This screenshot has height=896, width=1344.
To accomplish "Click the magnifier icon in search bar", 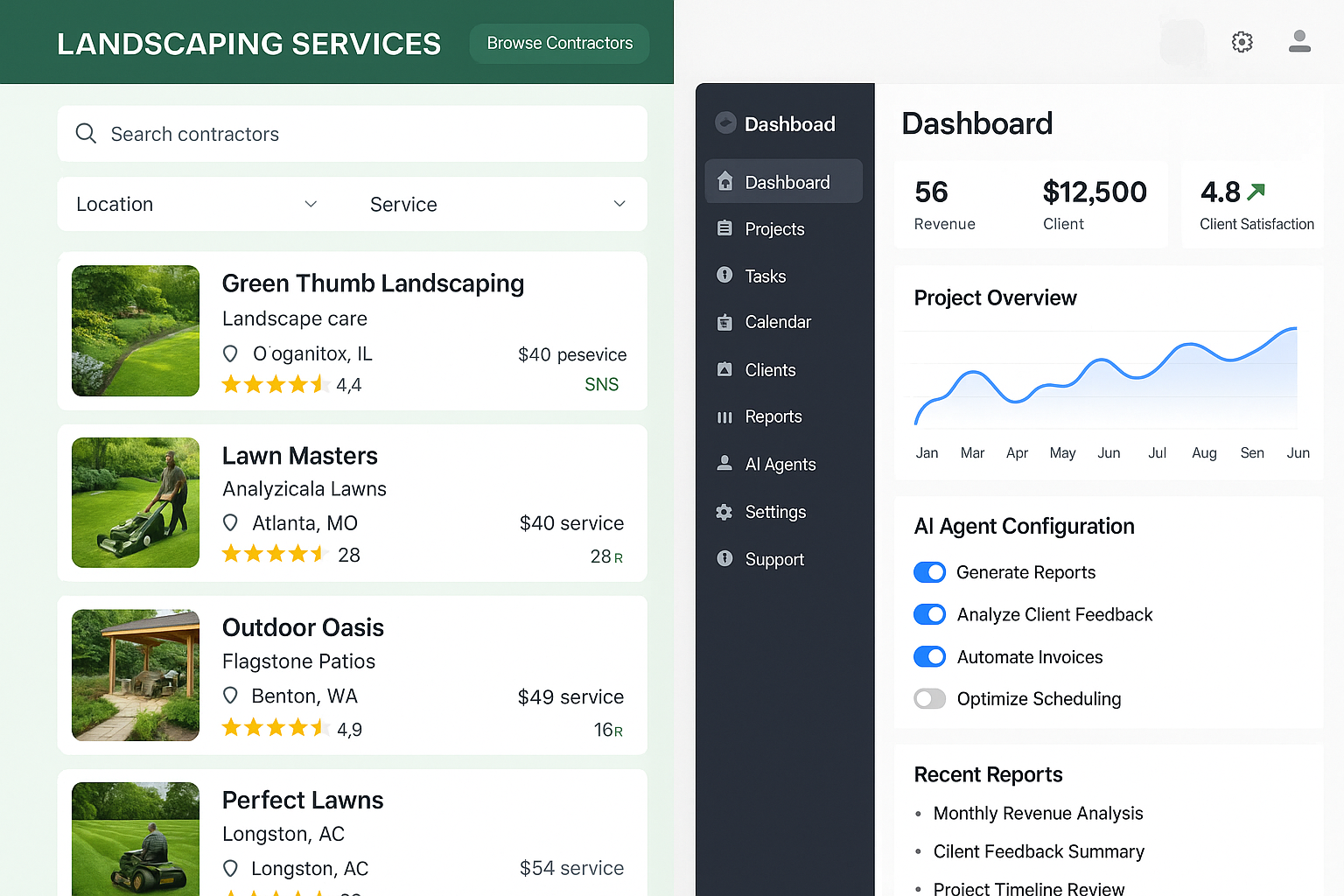I will click(86, 134).
